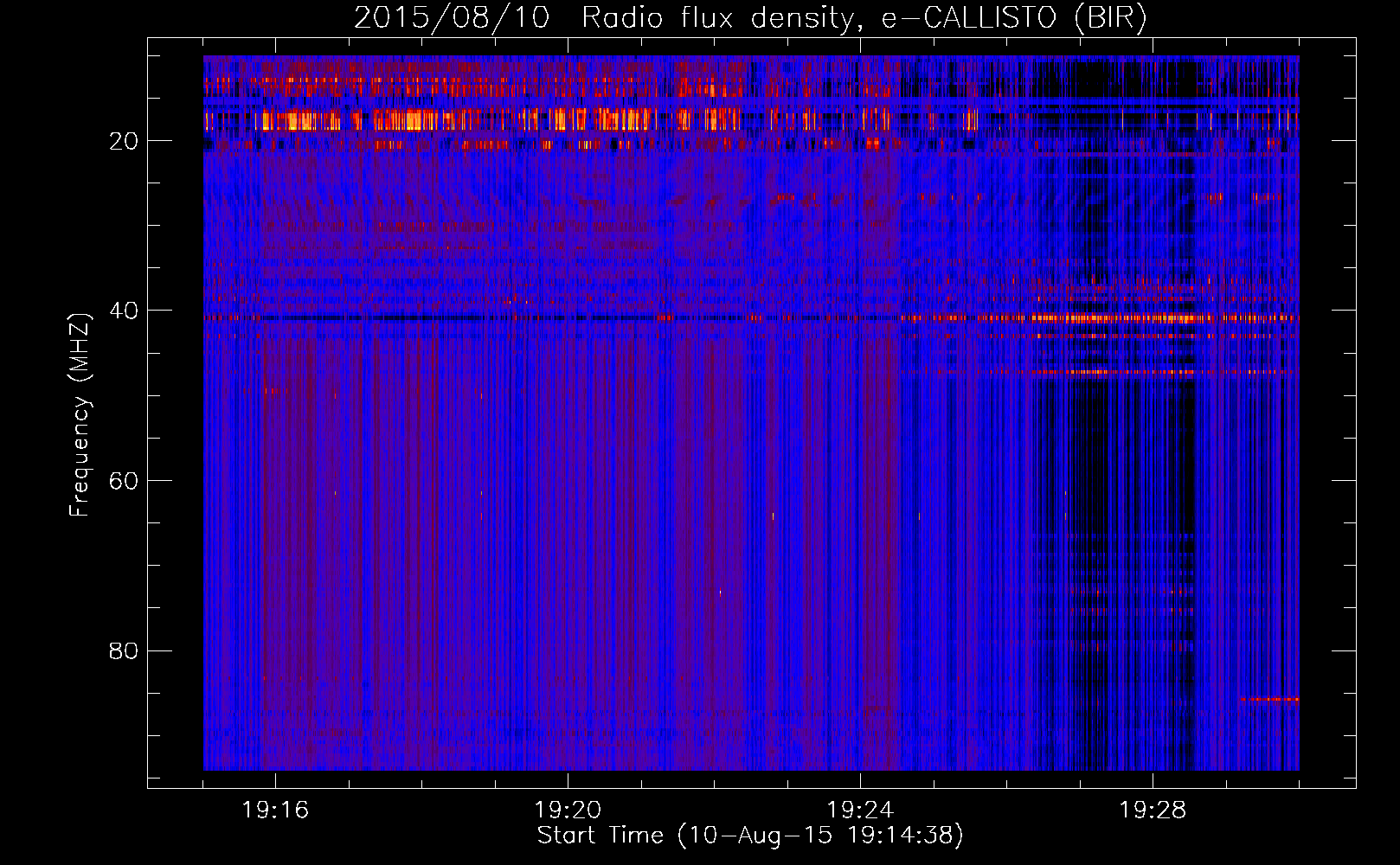
Task: Click the plot title text at top
Action: point(749,18)
